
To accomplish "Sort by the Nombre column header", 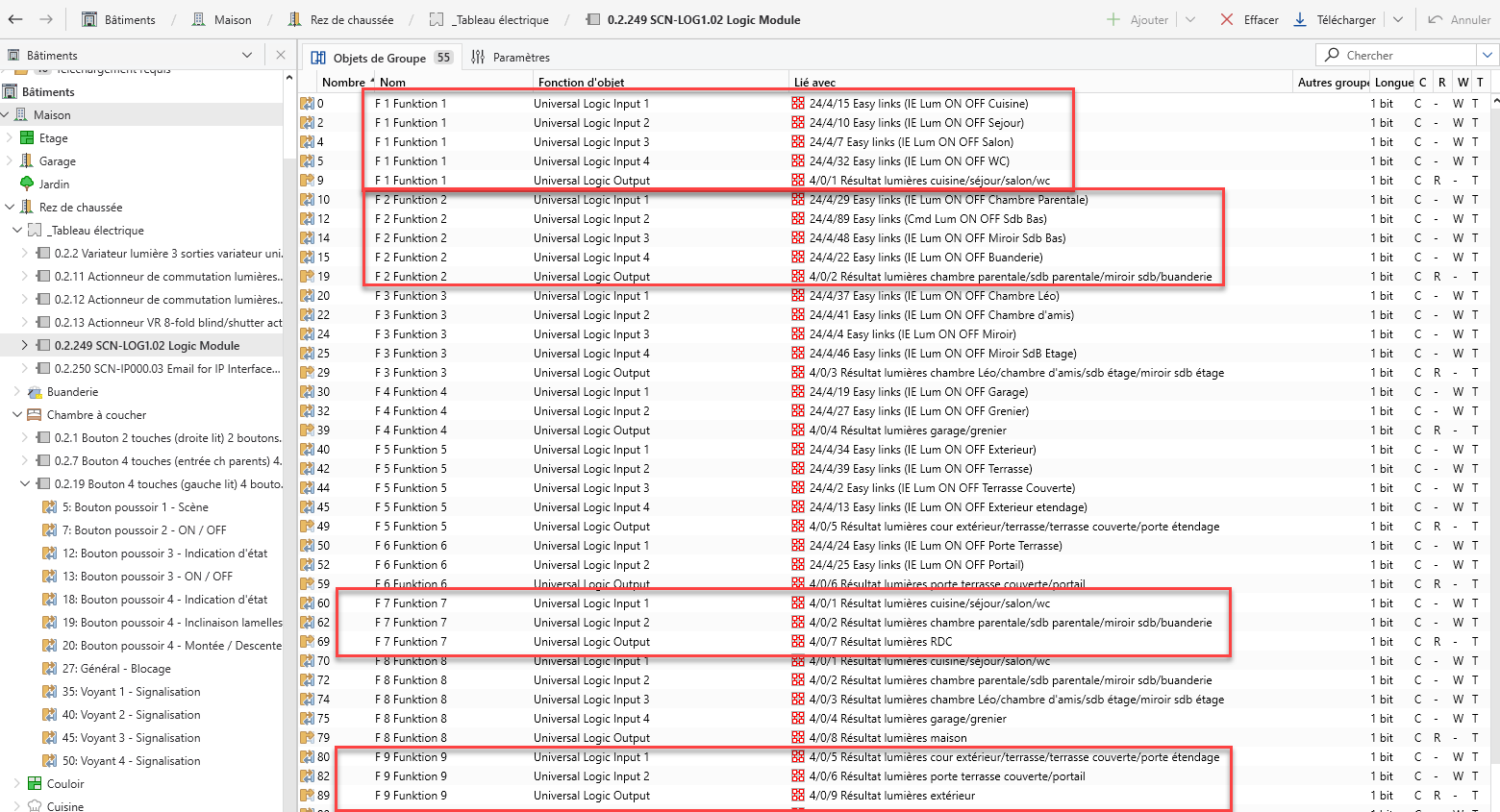I will click(x=343, y=83).
